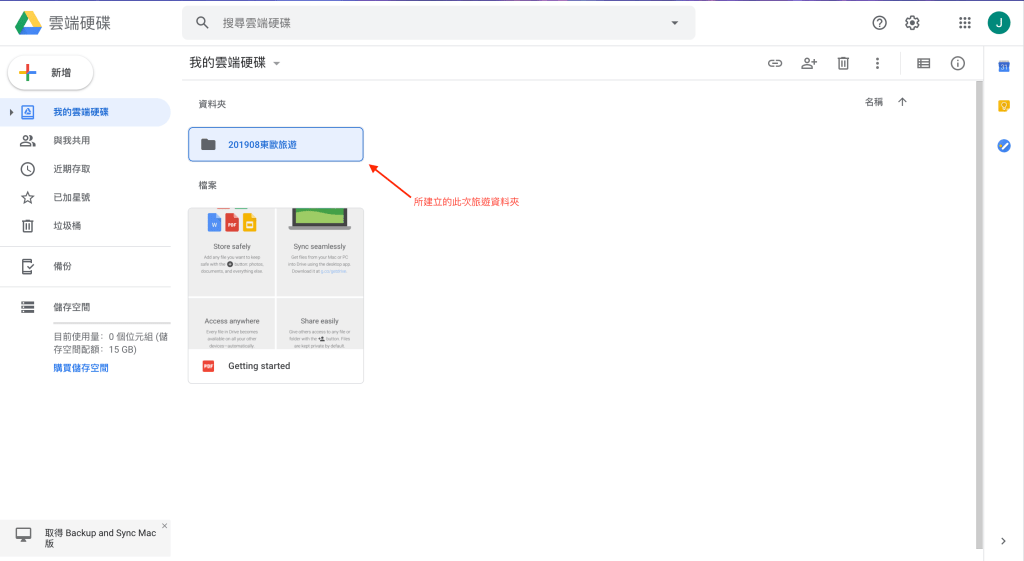The height and width of the screenshot is (561, 1024).
Task: Show the details info panel
Action: [x=957, y=63]
